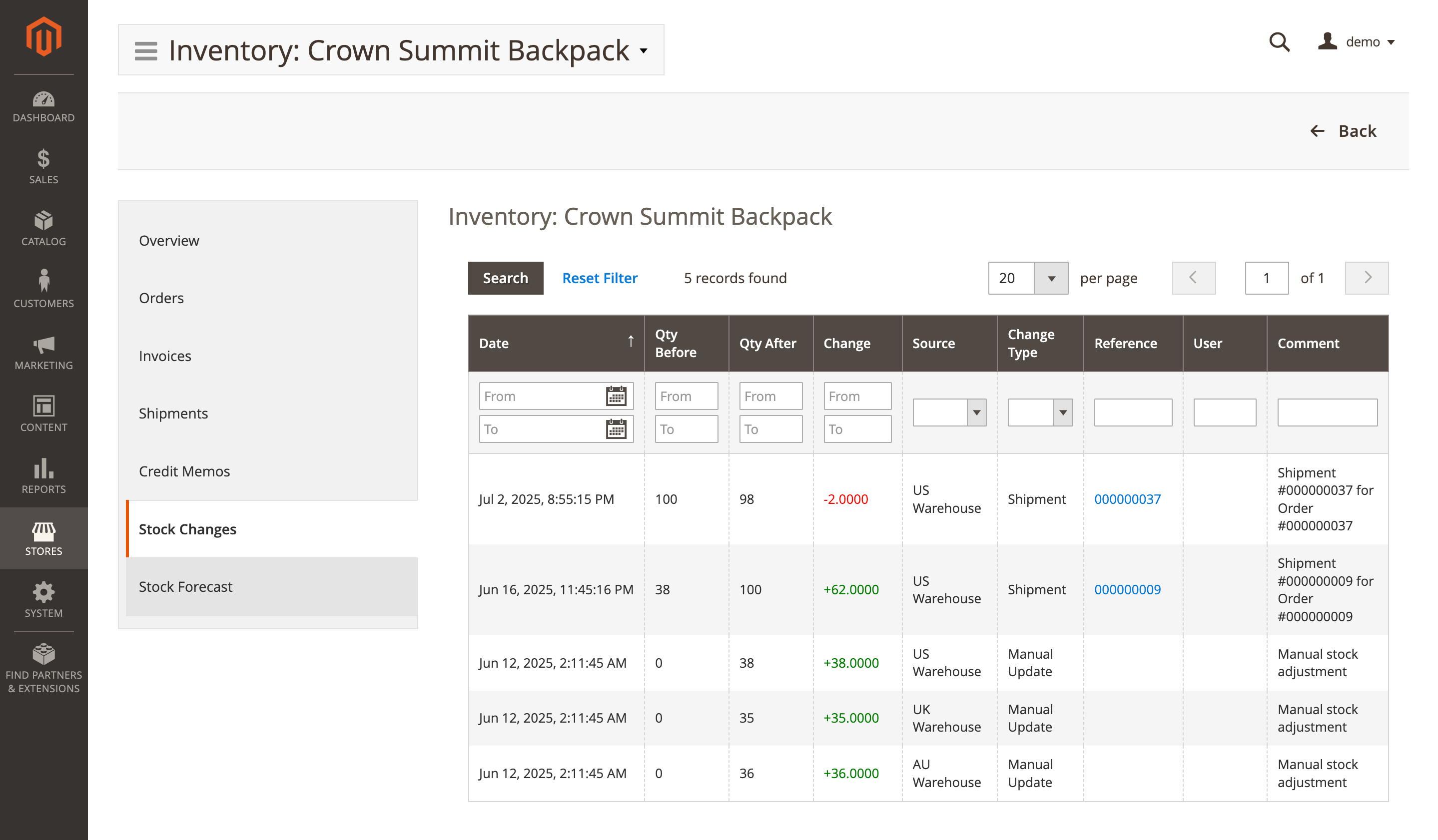Switch to the Stock Forecast tab
Screen dimensions: 1438x840
[185, 587]
